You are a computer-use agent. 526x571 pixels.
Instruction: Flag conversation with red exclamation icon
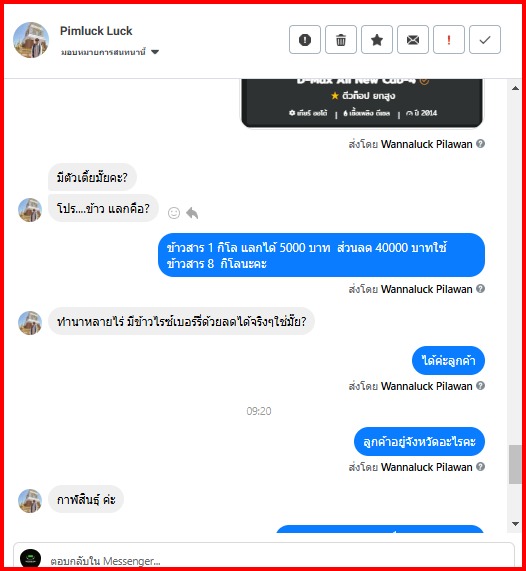(449, 40)
